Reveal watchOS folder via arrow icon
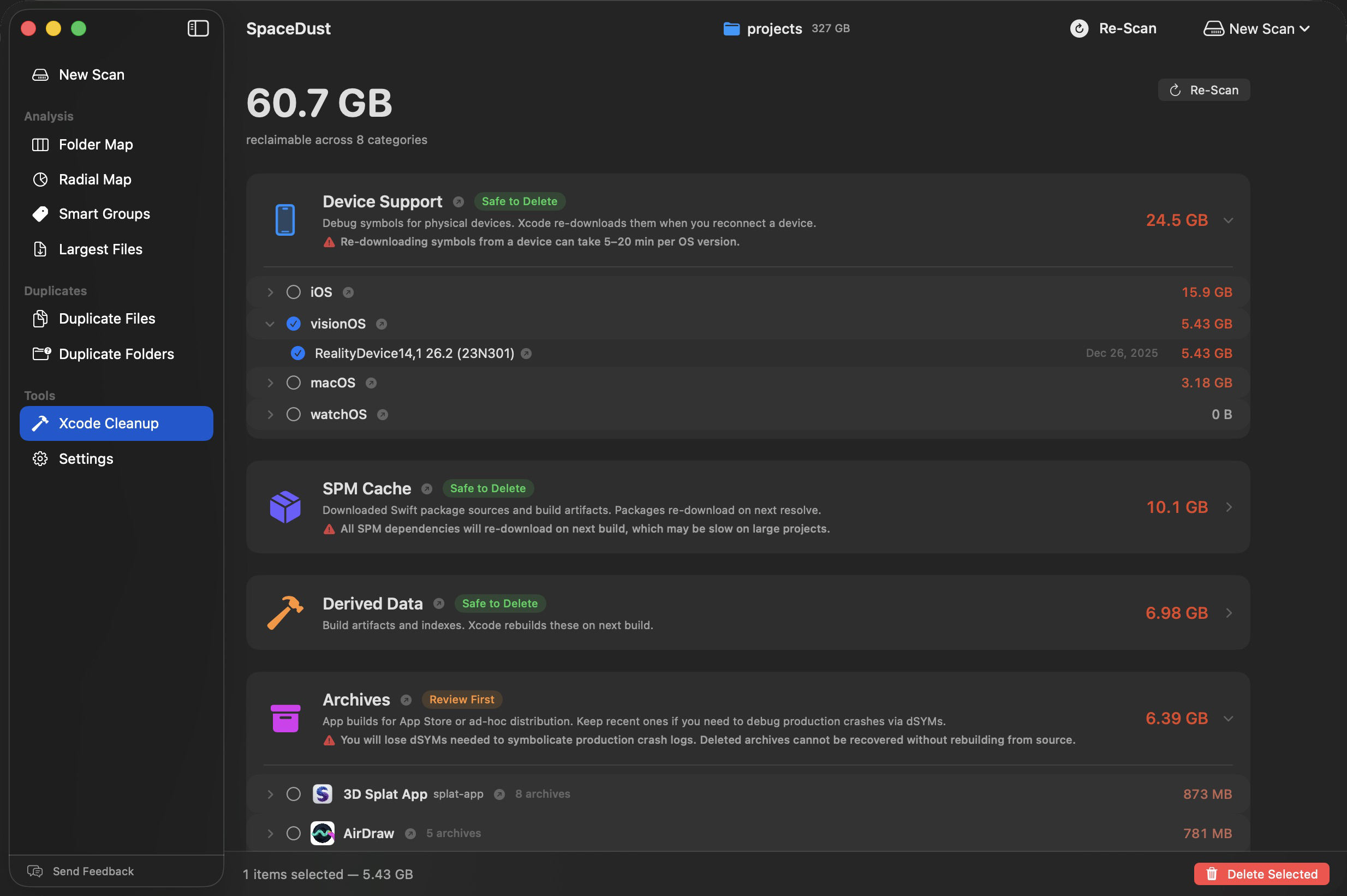 coord(383,415)
